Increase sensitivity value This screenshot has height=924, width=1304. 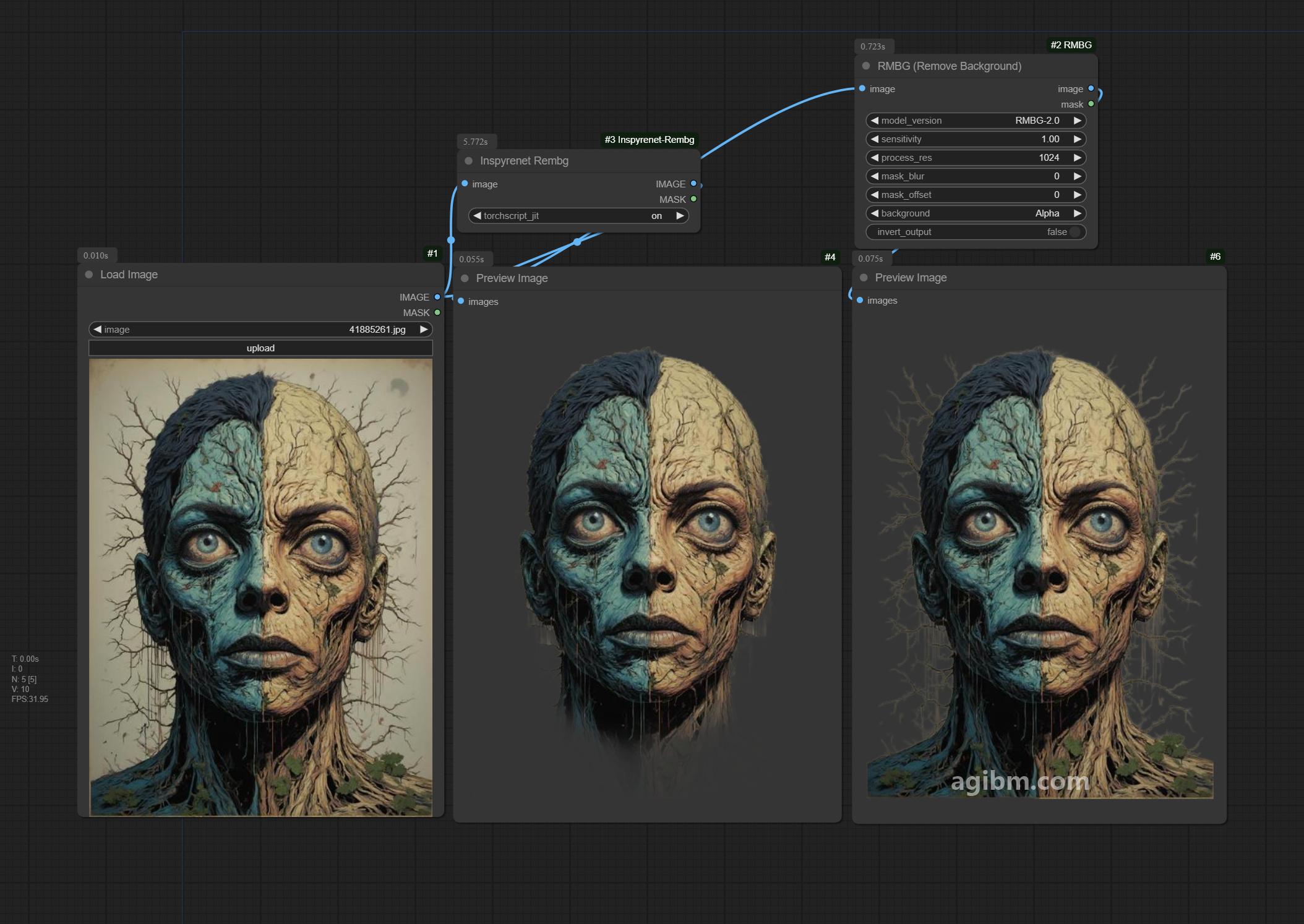1078,139
